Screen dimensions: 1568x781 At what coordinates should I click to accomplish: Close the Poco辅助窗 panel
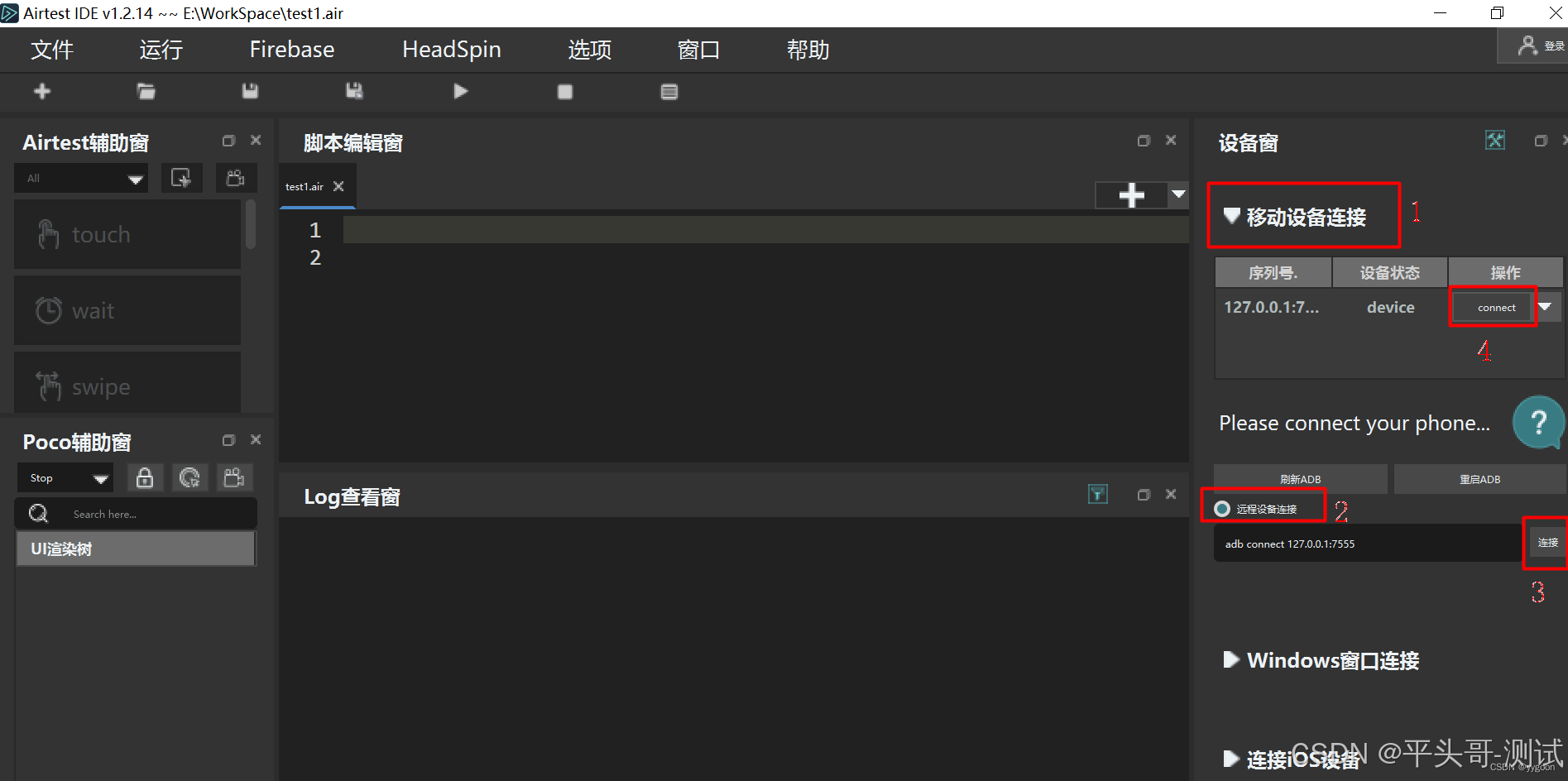(256, 440)
